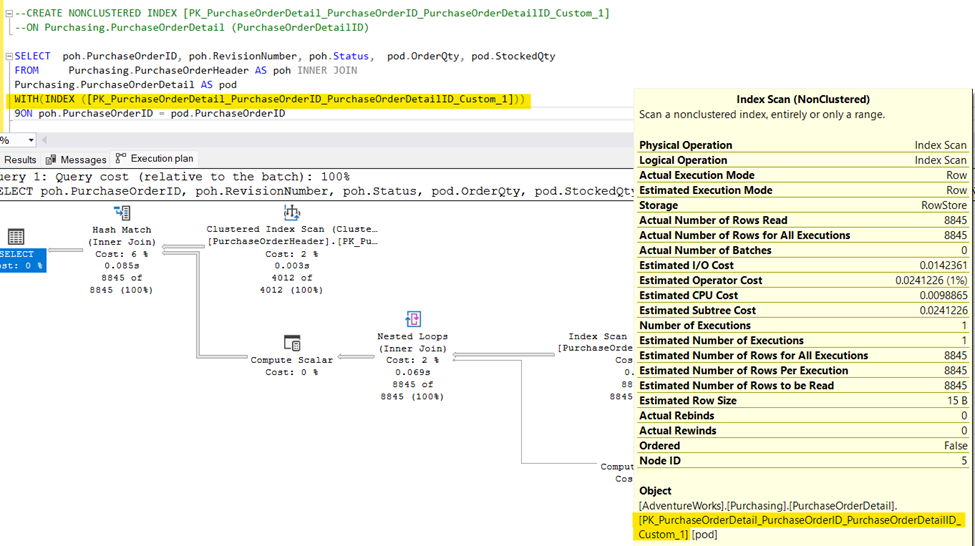Click the ON join condition line
975x546 pixels.
[150, 113]
